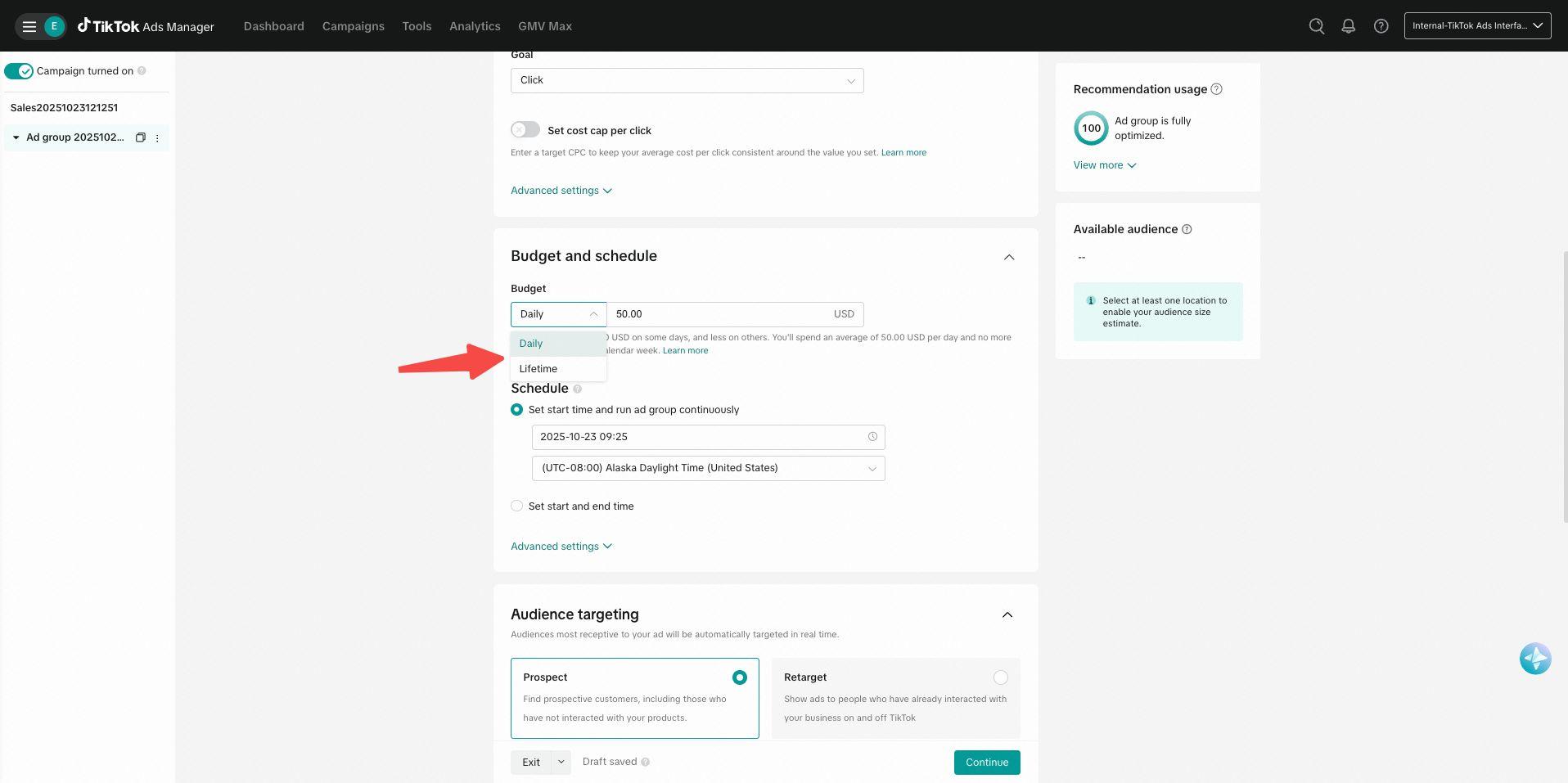Screen dimensions: 1568x783
Task: Click the search magnifier icon
Action: (1316, 26)
